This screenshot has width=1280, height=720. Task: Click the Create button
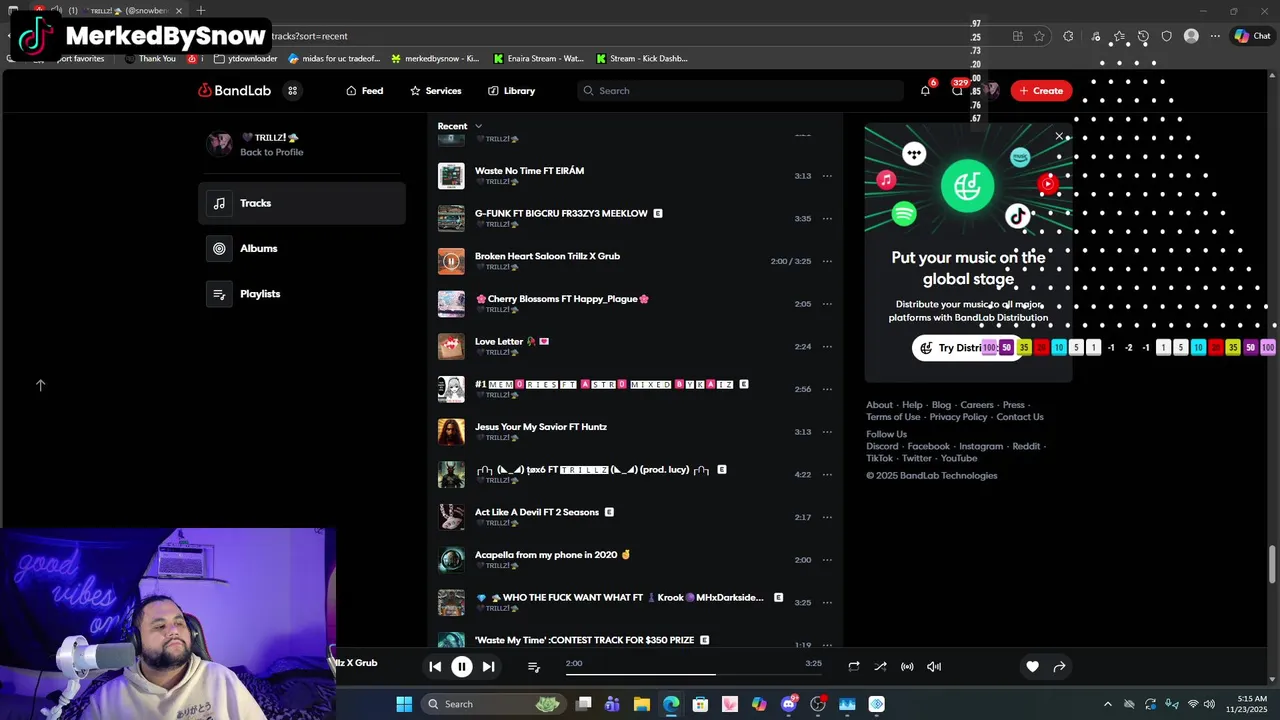point(1041,91)
